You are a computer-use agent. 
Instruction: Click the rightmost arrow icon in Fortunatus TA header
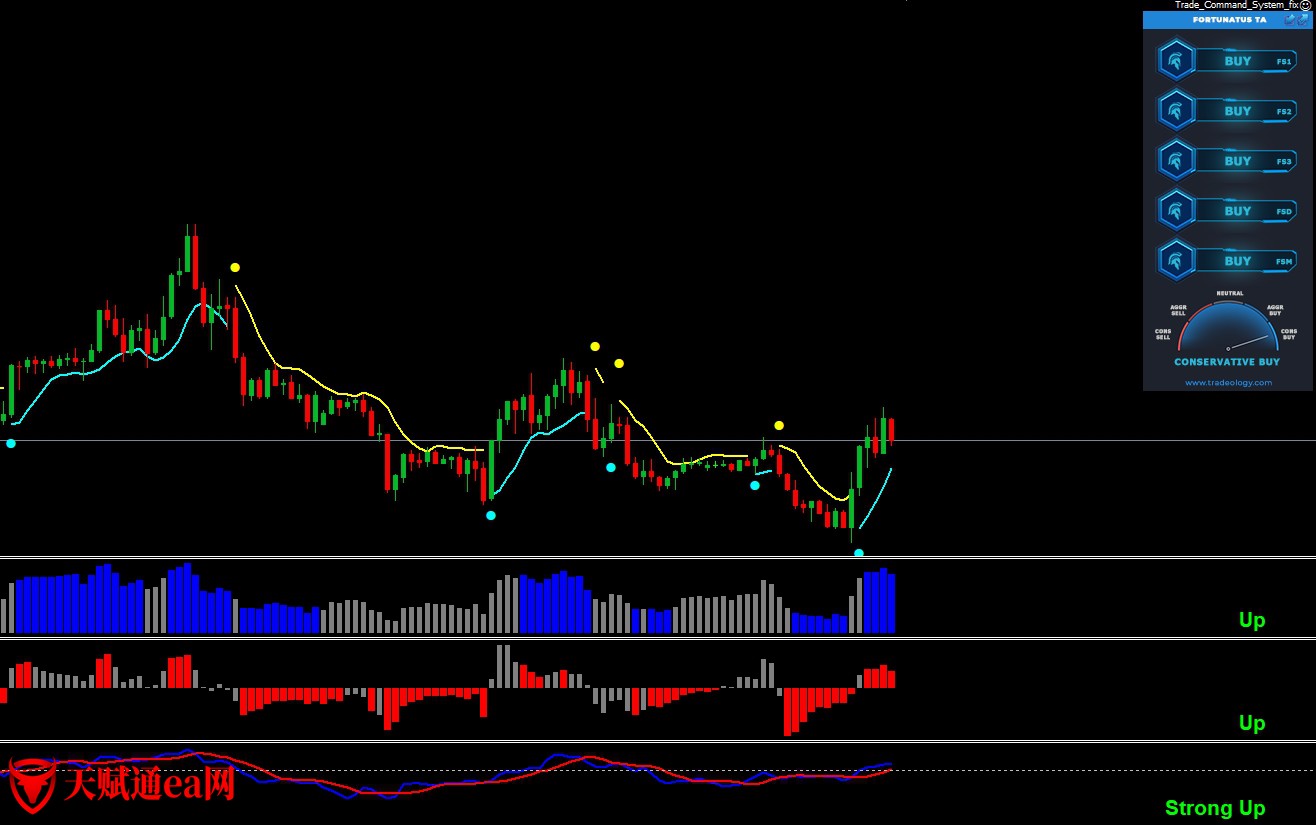click(1303, 19)
